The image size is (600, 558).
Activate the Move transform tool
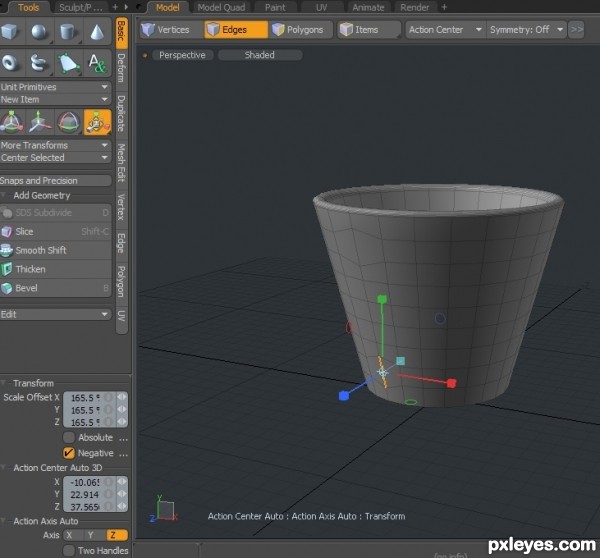pos(11,122)
